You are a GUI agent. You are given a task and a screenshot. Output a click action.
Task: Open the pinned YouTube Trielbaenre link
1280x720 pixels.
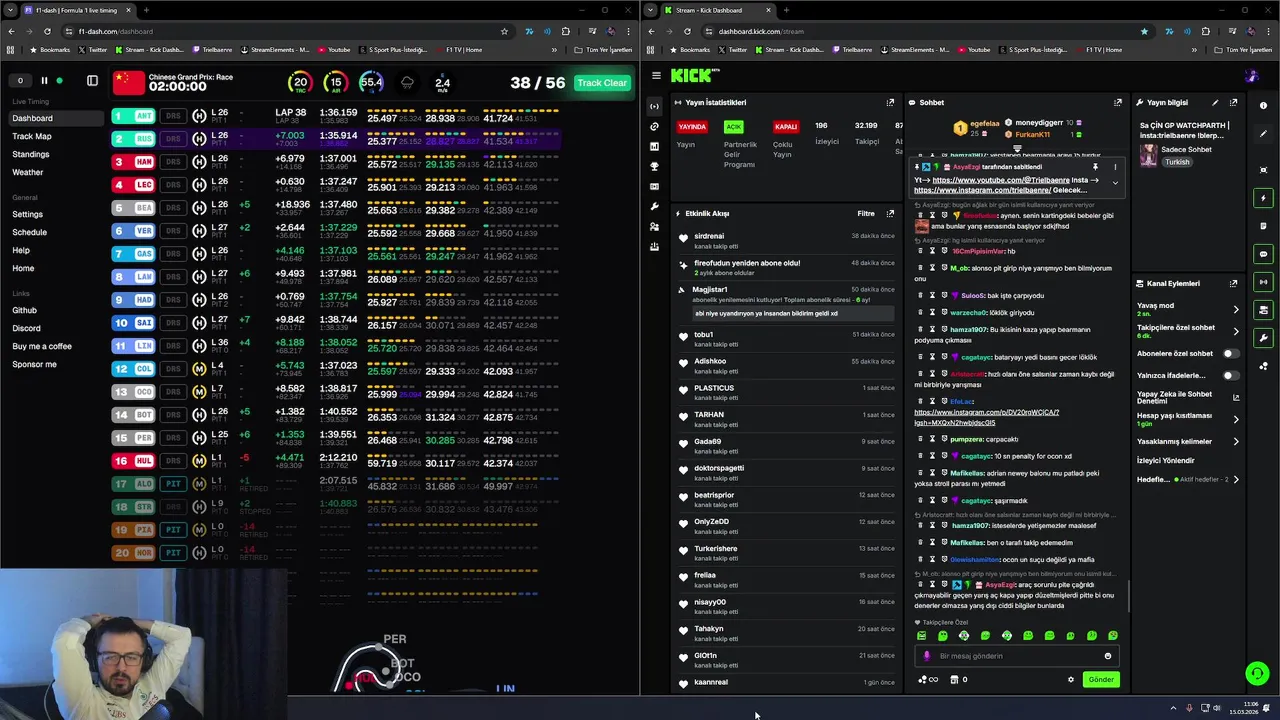1001,180
